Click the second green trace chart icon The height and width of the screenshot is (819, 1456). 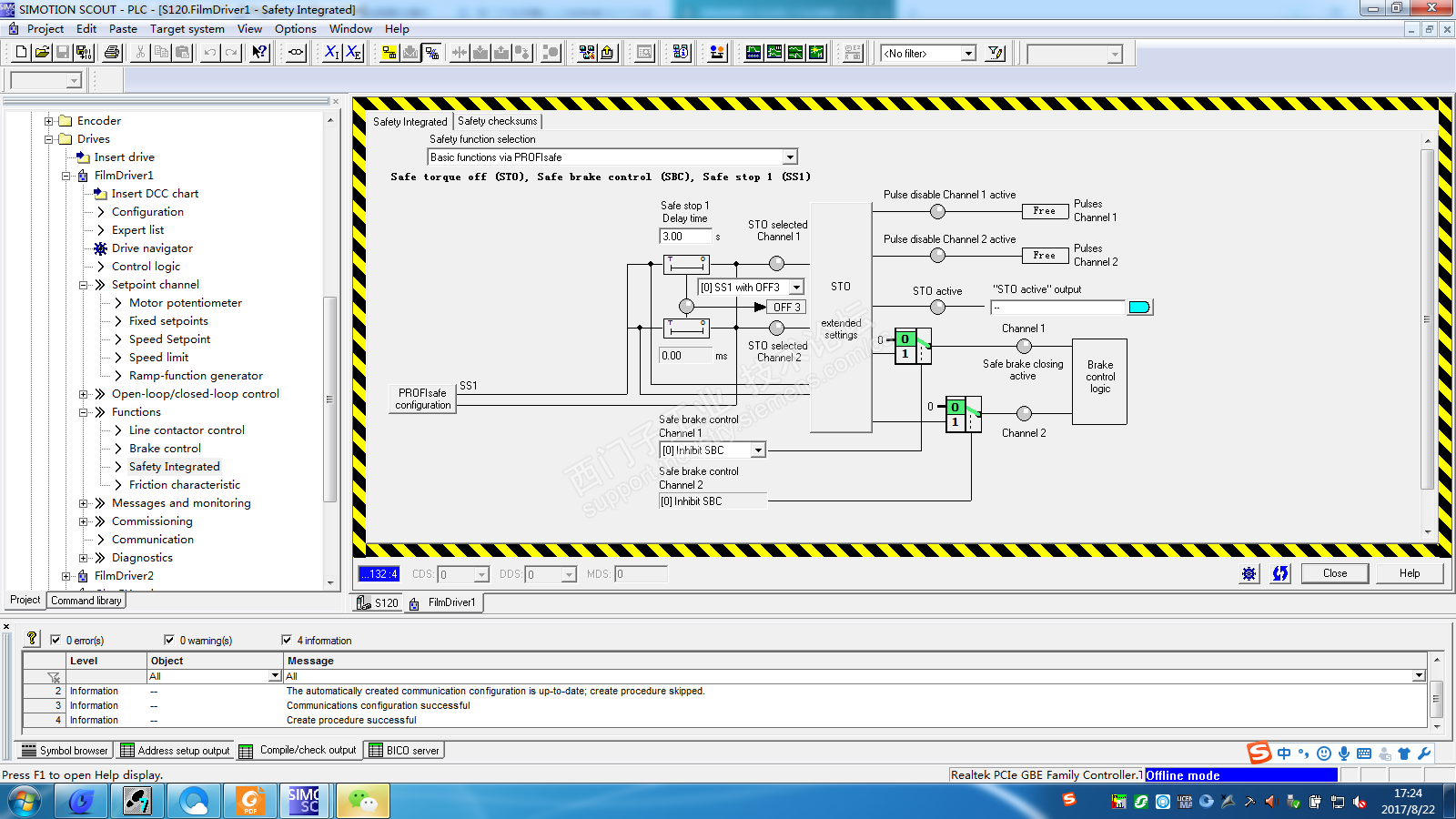click(x=774, y=53)
